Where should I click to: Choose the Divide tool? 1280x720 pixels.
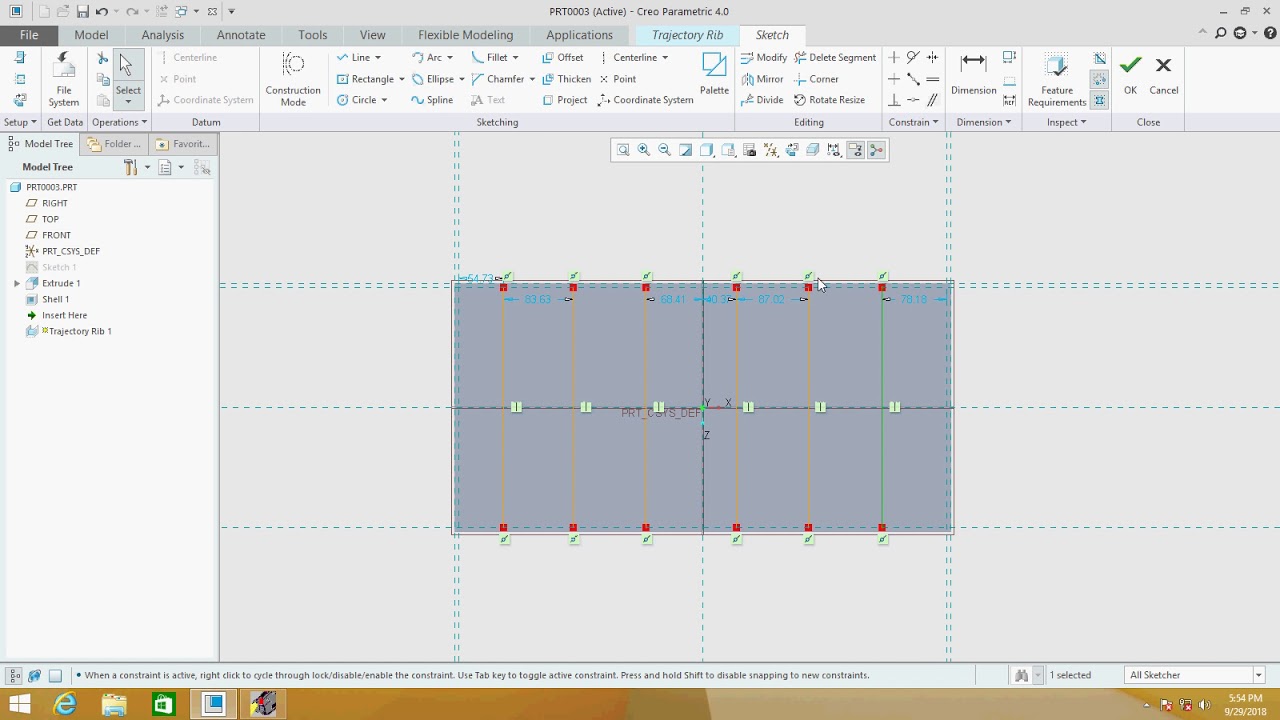(762, 100)
